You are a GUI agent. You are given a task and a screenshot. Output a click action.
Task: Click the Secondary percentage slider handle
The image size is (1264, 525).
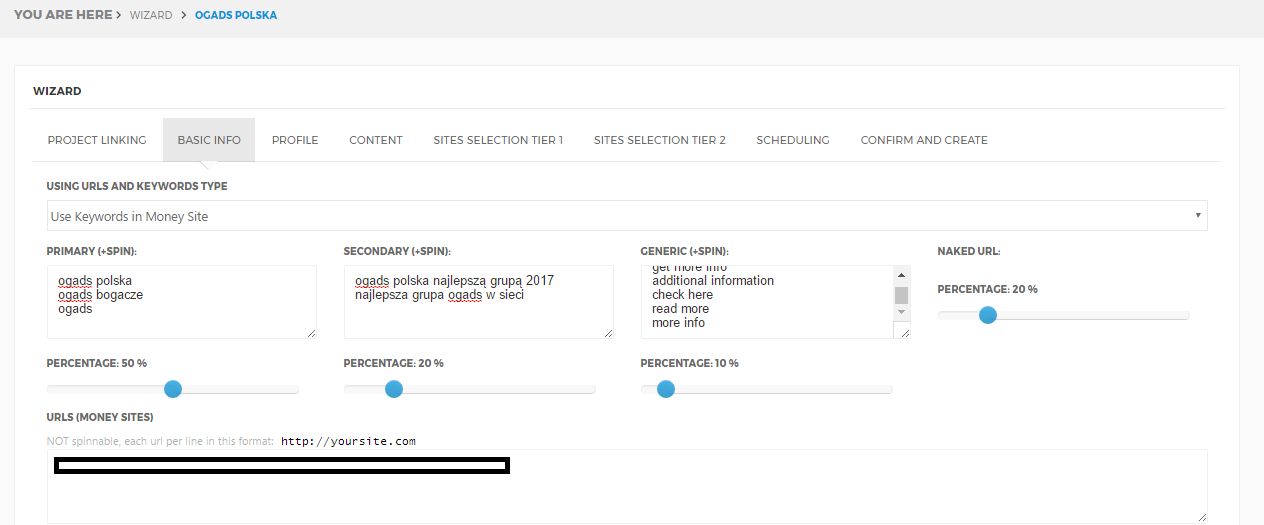coord(394,389)
